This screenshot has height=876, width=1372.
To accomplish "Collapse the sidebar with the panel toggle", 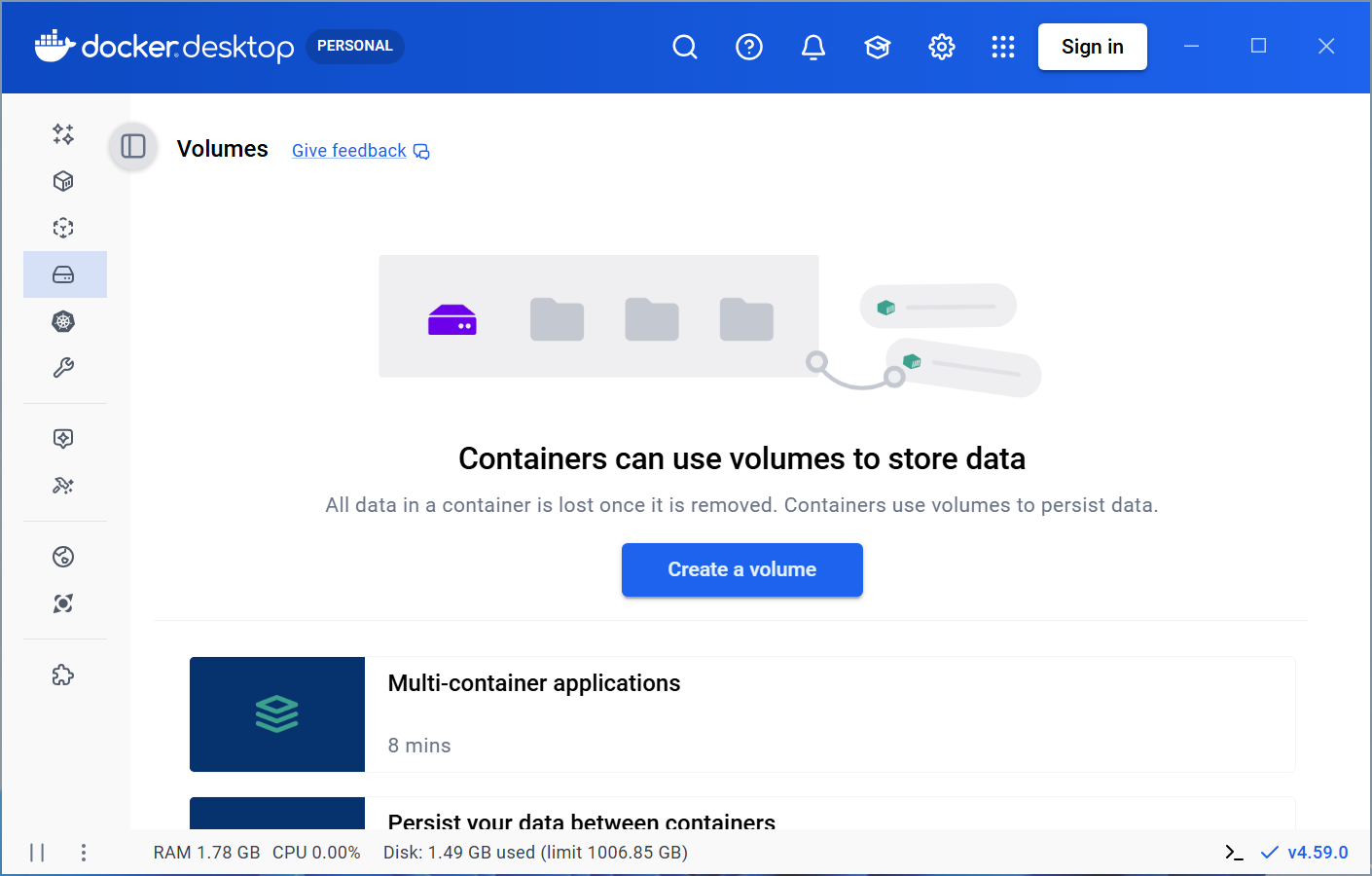I will pyautogui.click(x=132, y=147).
